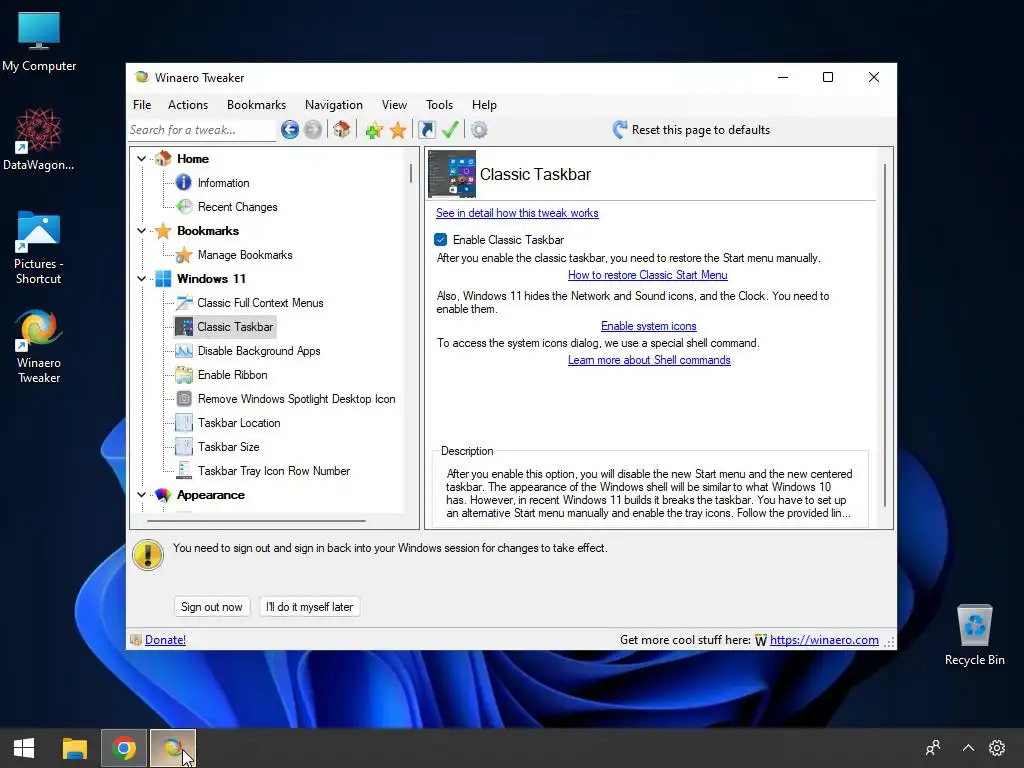This screenshot has width=1024, height=768.
Task: Click the Winaero Tweaker taskbar button
Action: [173, 748]
